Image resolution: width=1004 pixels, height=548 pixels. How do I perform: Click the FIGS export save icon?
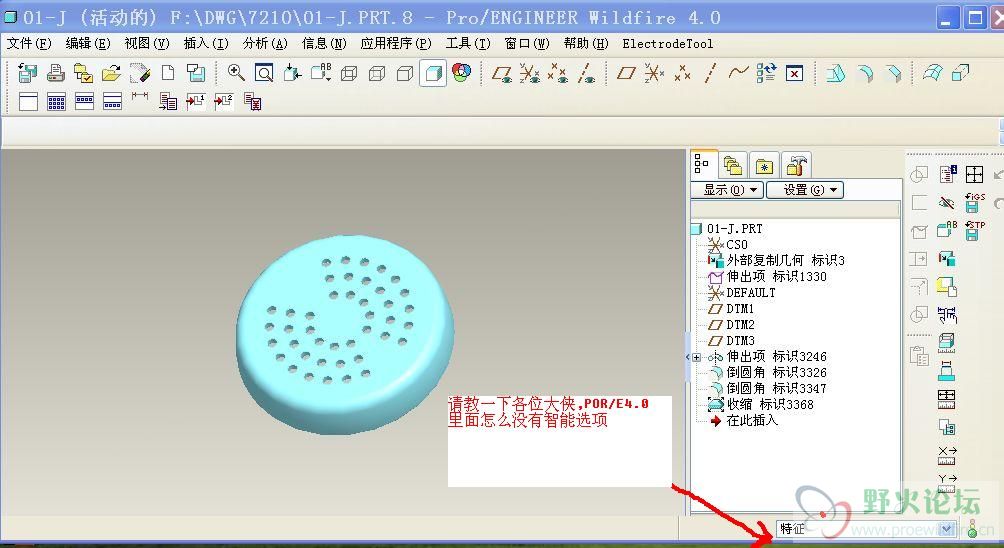(x=974, y=202)
